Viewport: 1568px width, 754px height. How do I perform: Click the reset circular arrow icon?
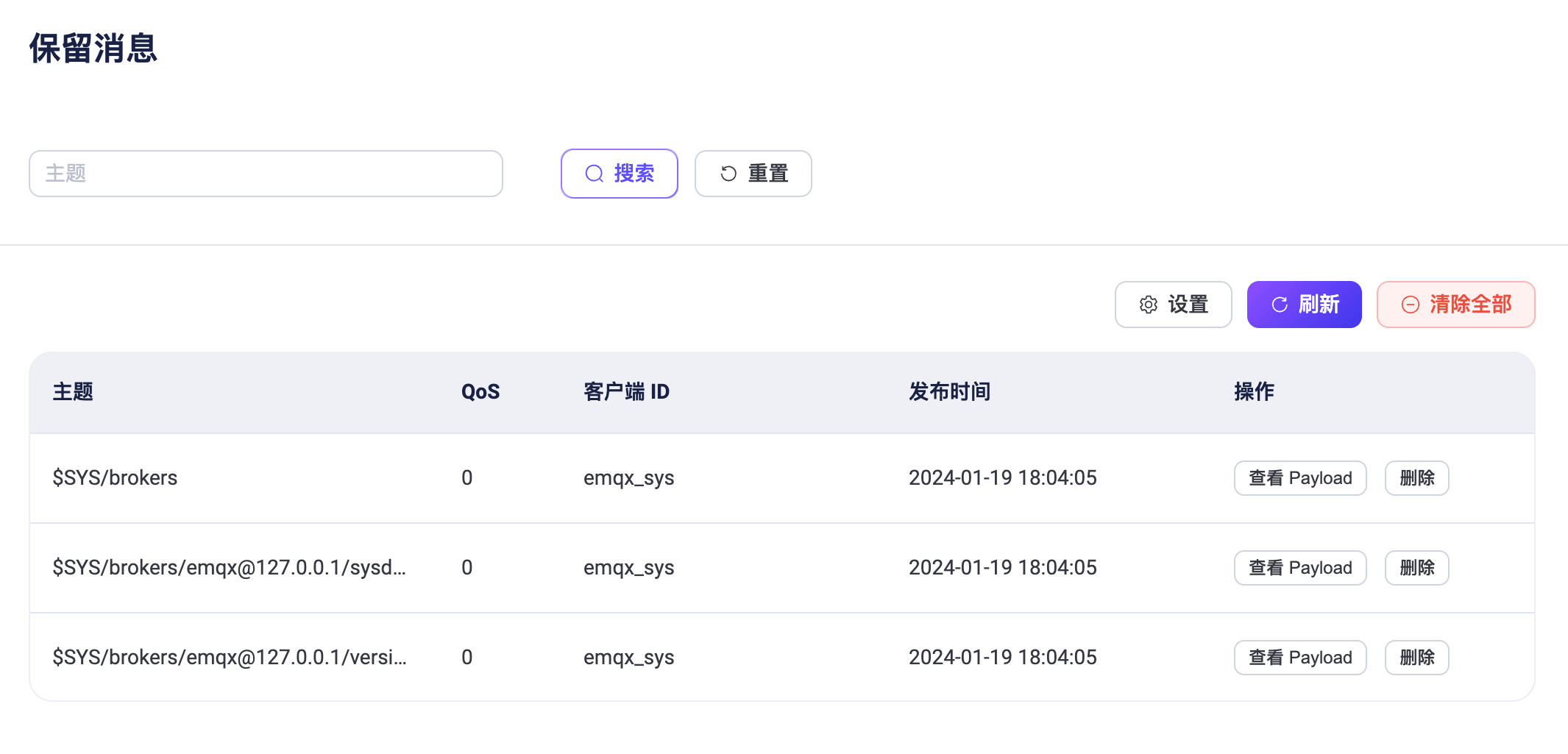click(x=728, y=173)
